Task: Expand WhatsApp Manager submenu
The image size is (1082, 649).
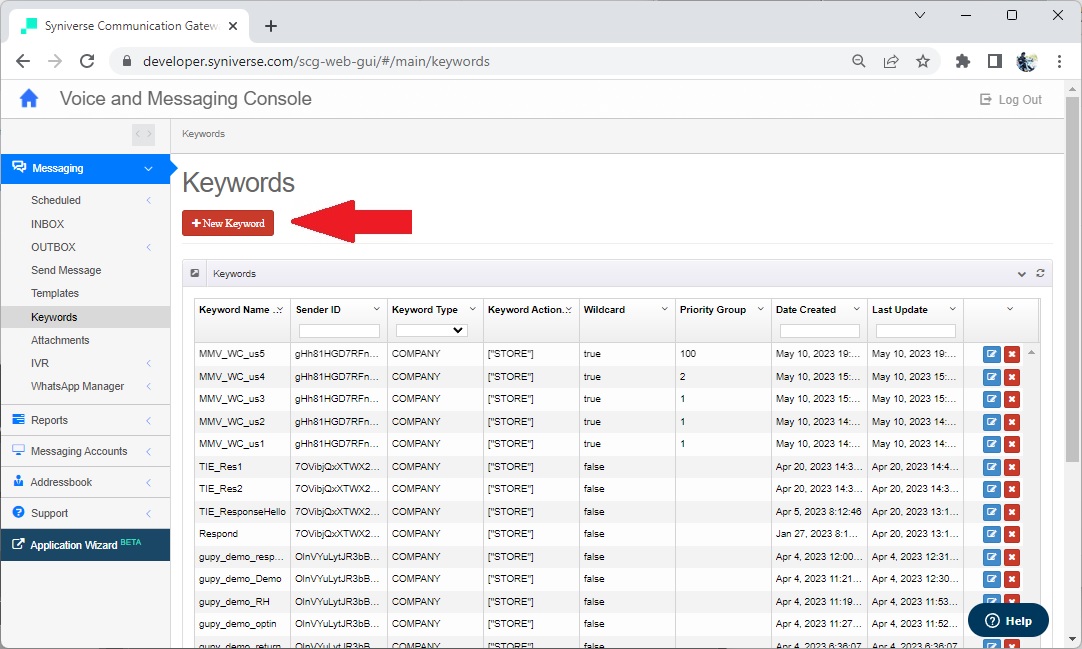Action: (148, 386)
